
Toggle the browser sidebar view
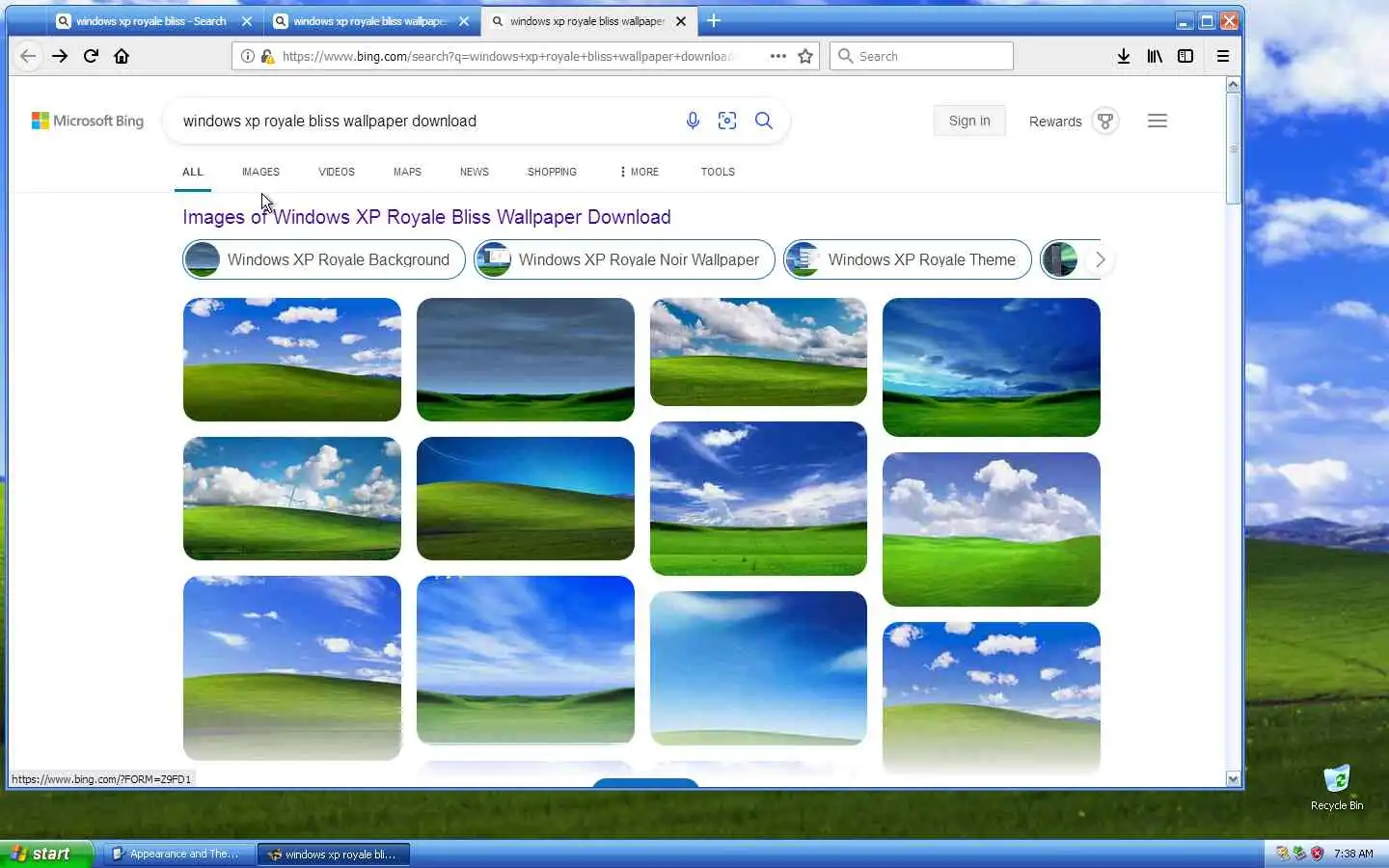(1185, 56)
